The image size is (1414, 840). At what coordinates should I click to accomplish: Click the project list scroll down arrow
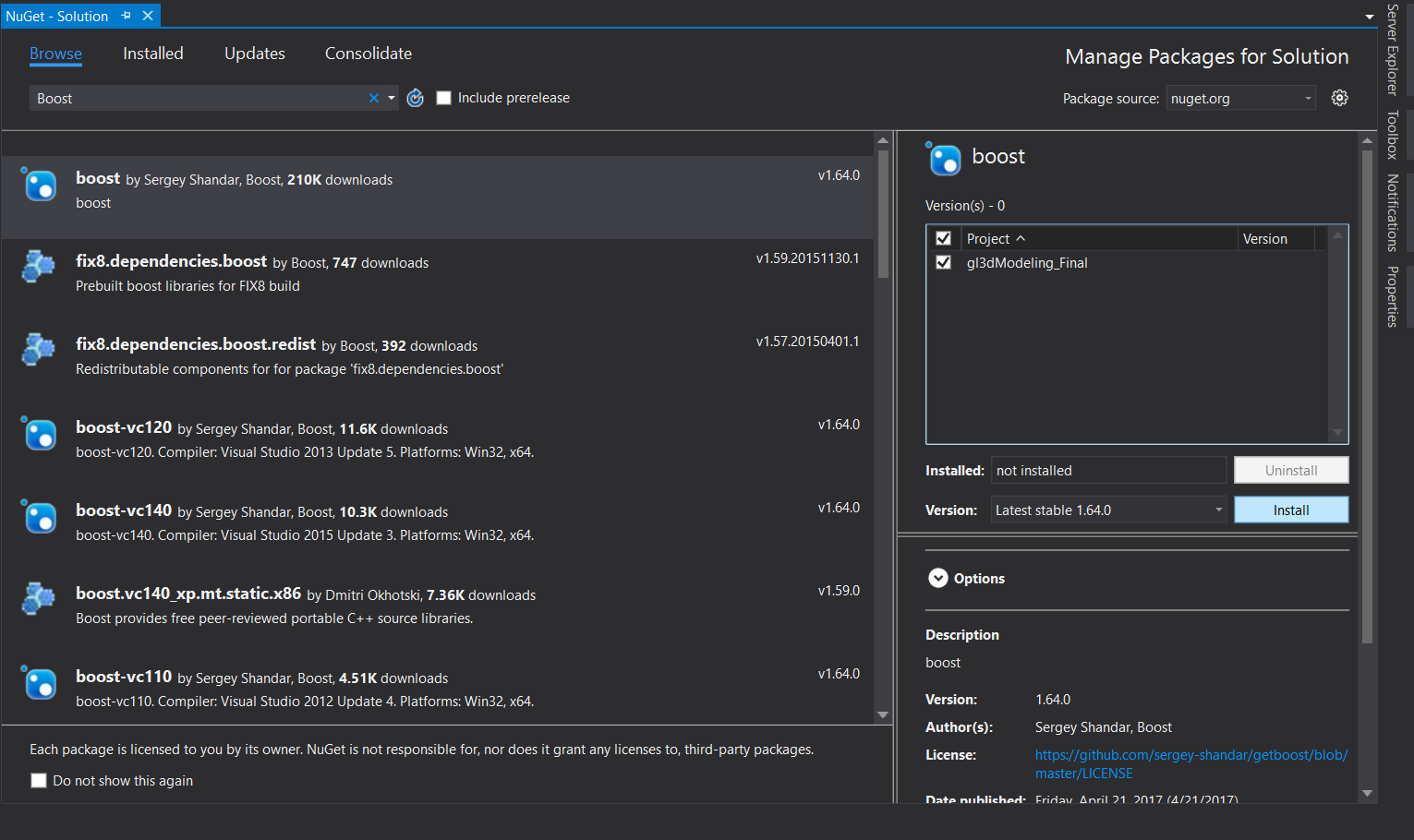1337,433
